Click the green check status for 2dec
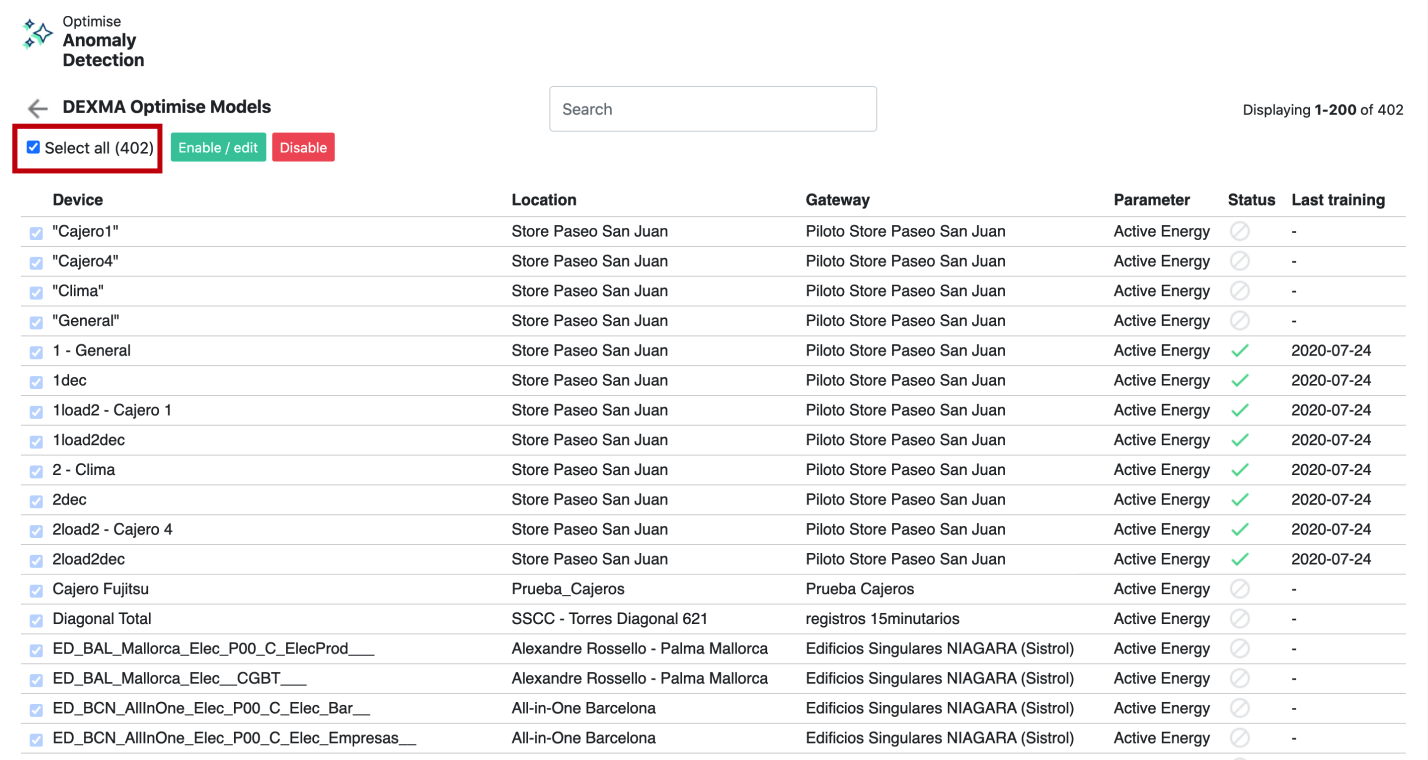 [x=1239, y=500]
